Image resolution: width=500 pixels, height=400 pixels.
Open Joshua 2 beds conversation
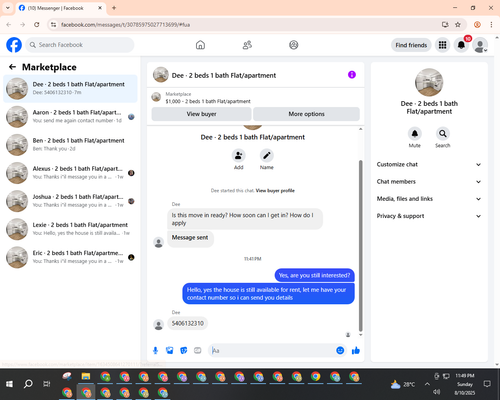[70, 201]
